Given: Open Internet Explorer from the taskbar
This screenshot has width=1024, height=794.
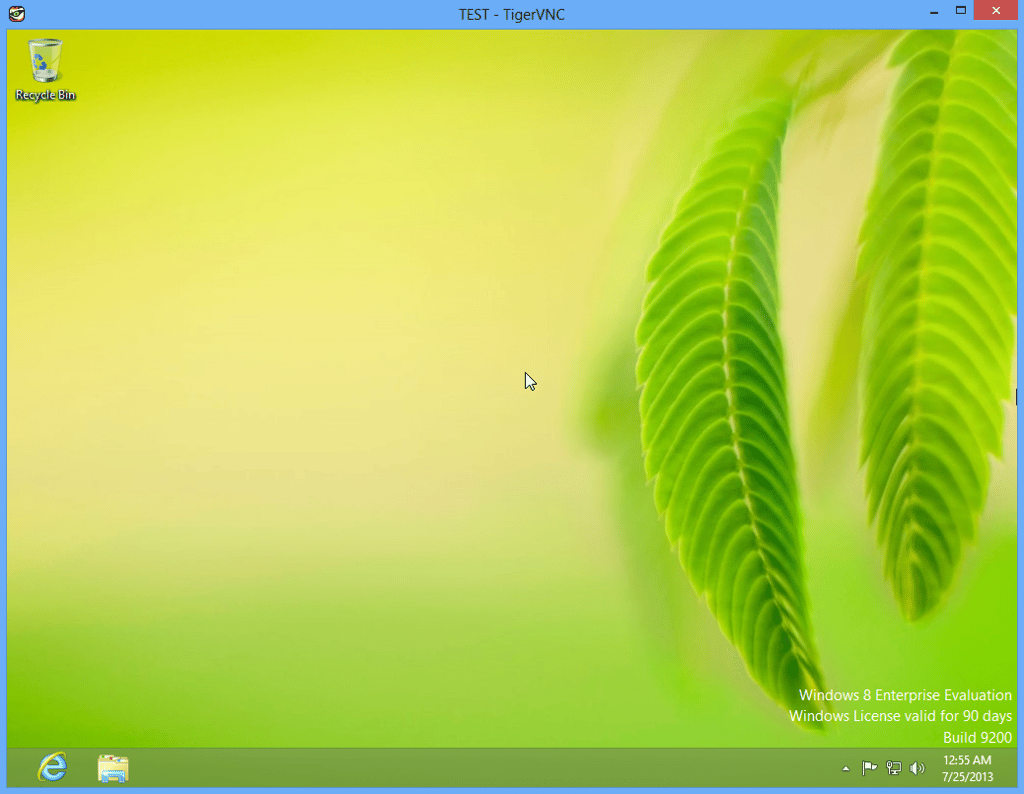Looking at the screenshot, I should point(52,767).
